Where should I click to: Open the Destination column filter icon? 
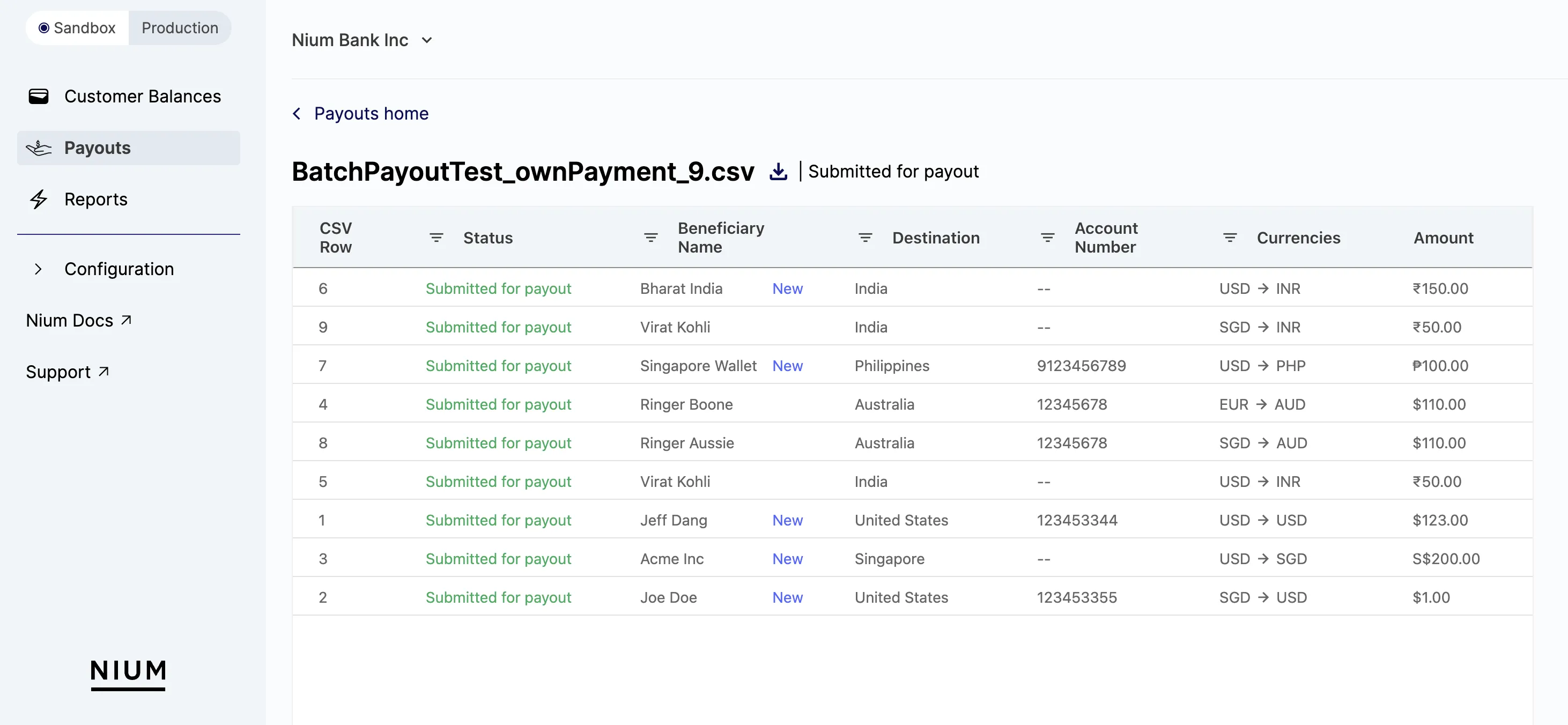coord(865,238)
